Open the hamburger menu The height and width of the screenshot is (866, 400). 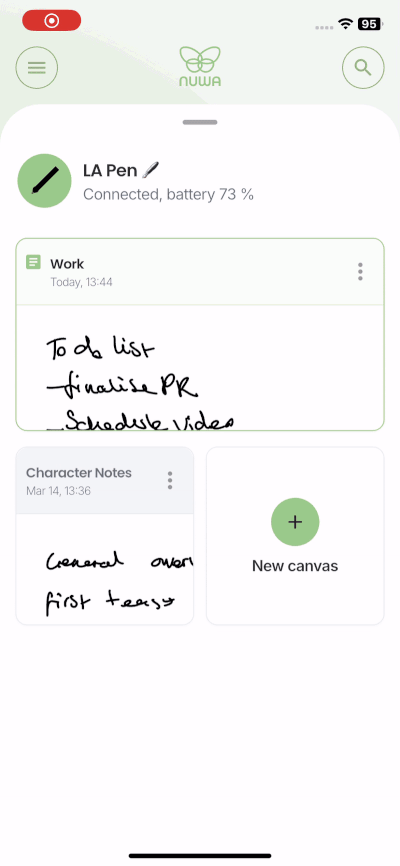36,68
